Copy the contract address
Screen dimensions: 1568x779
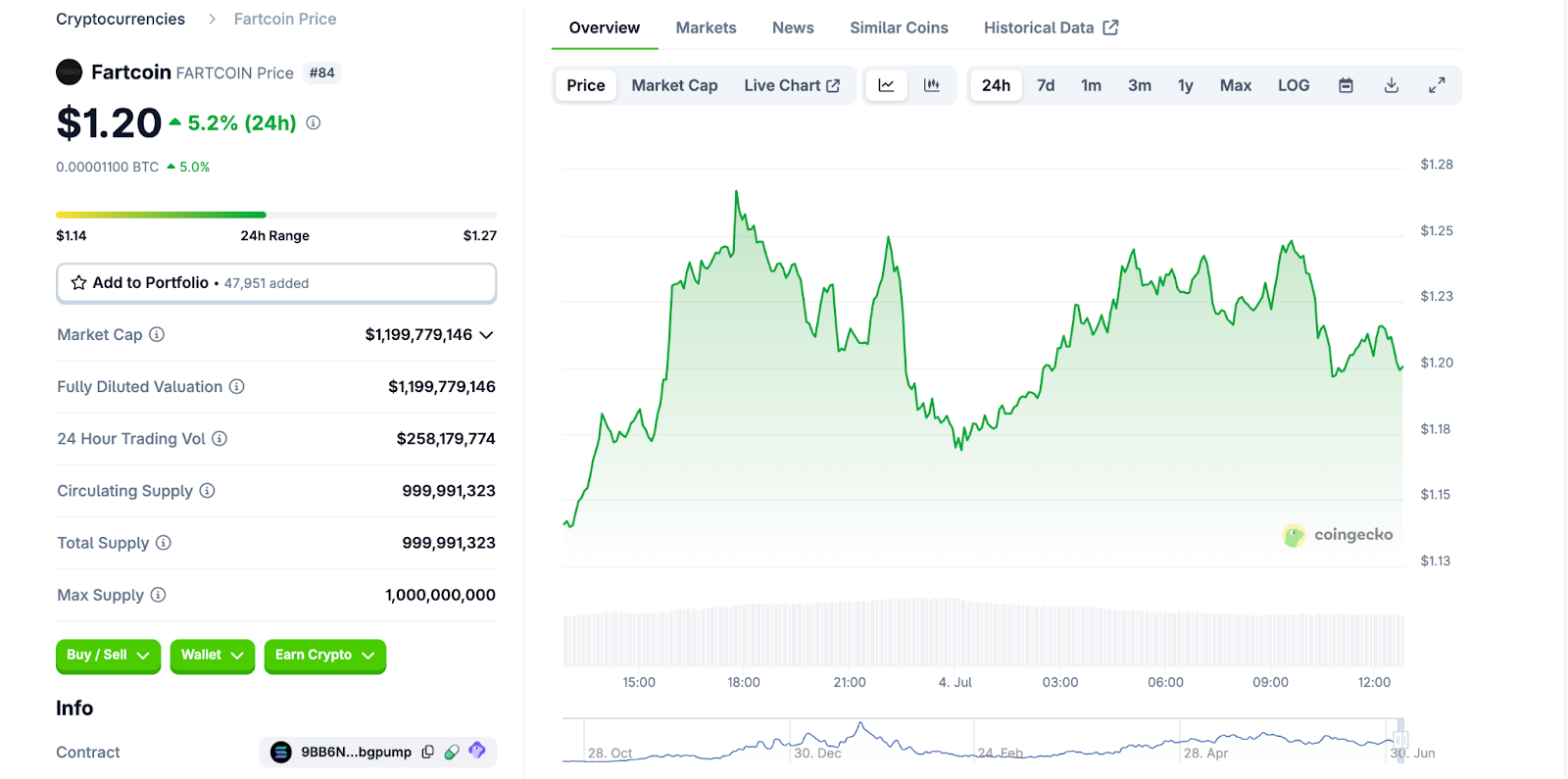[428, 752]
